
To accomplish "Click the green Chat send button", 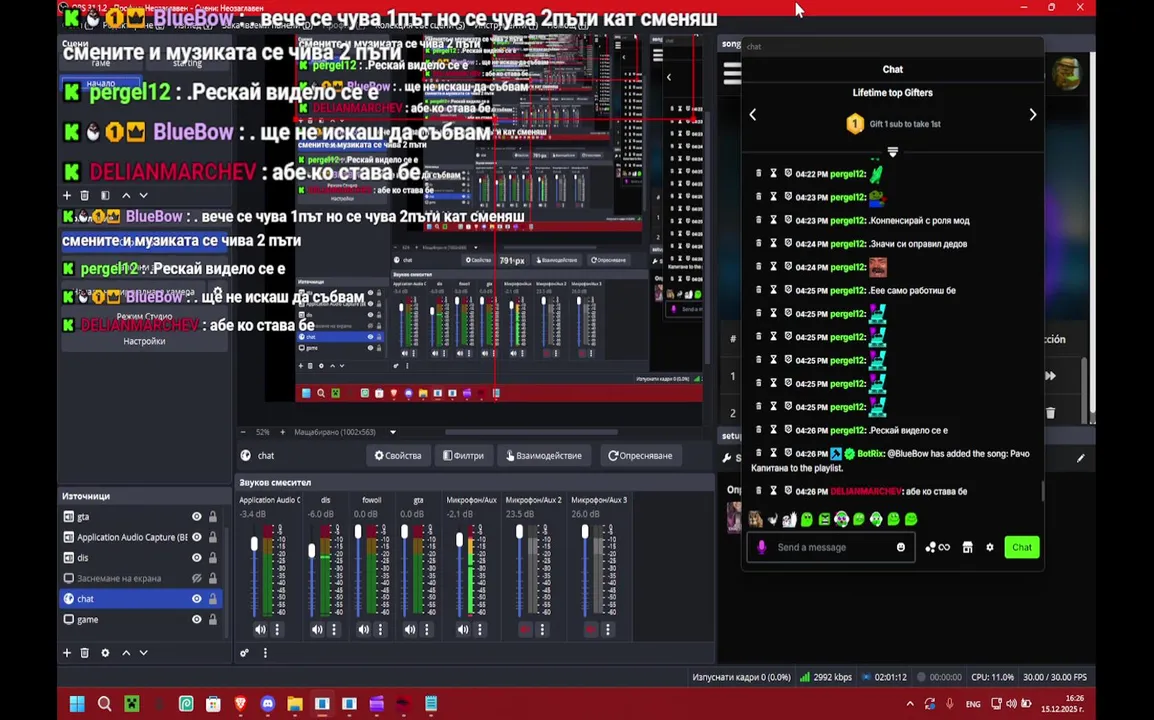I will point(1022,547).
